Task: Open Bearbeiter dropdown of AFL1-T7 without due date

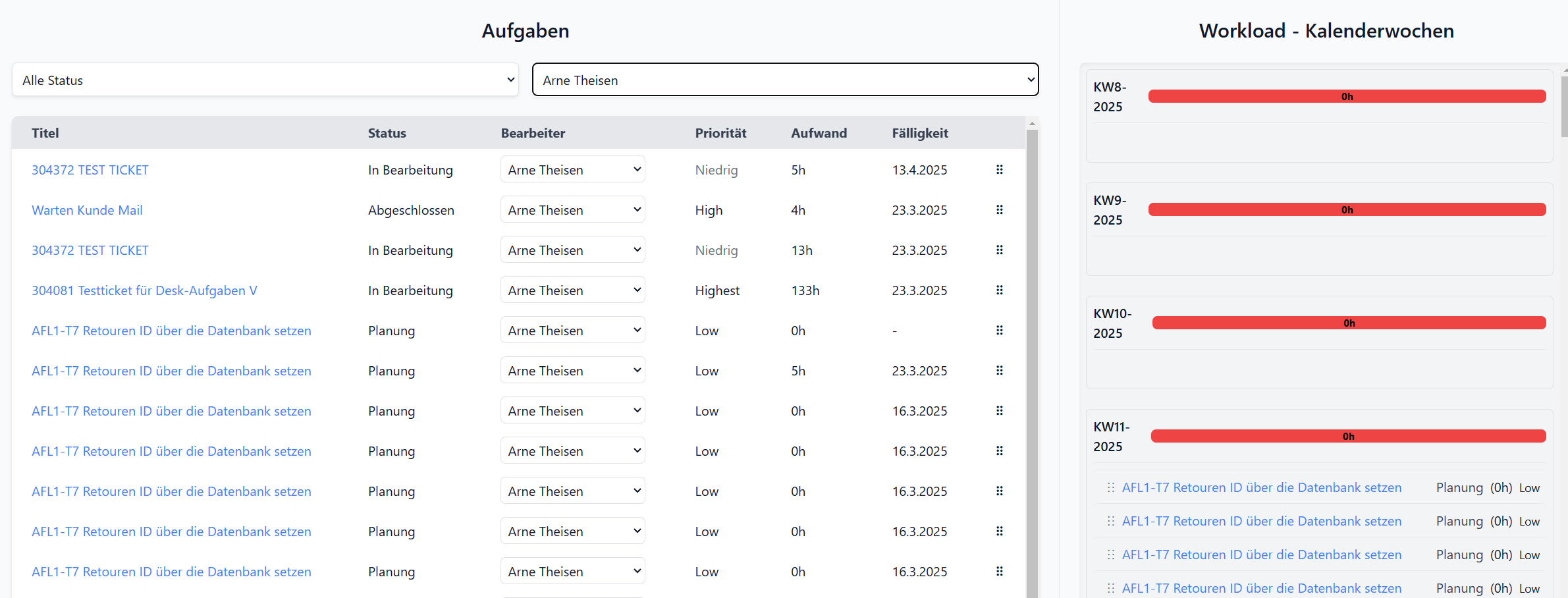Action: pos(573,330)
